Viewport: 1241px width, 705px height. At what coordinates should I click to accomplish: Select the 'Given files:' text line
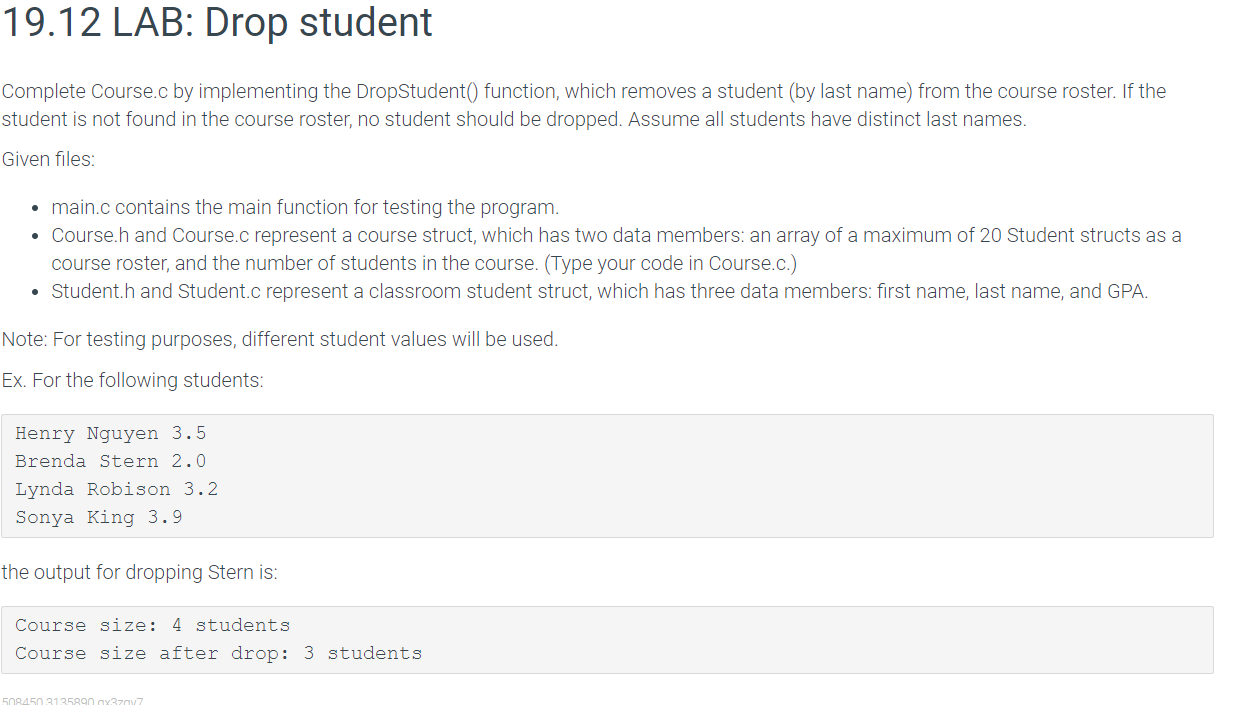click(49, 159)
